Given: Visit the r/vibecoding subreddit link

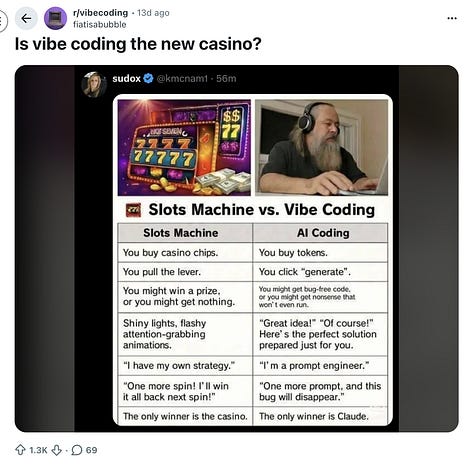Looking at the screenshot, I should pyautogui.click(x=100, y=13).
